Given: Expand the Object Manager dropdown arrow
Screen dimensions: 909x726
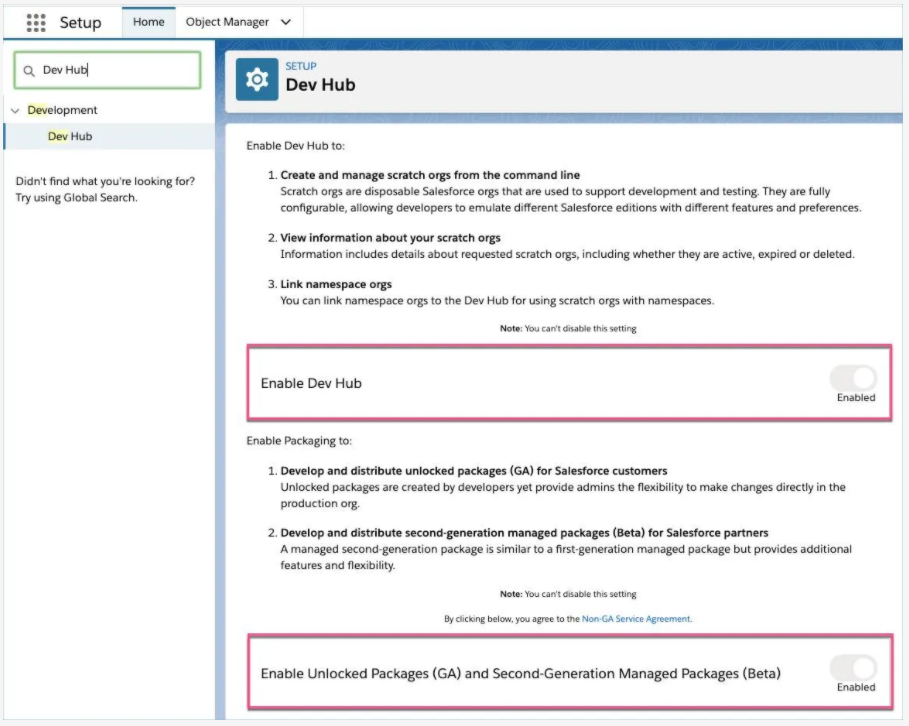Looking at the screenshot, I should (x=286, y=22).
